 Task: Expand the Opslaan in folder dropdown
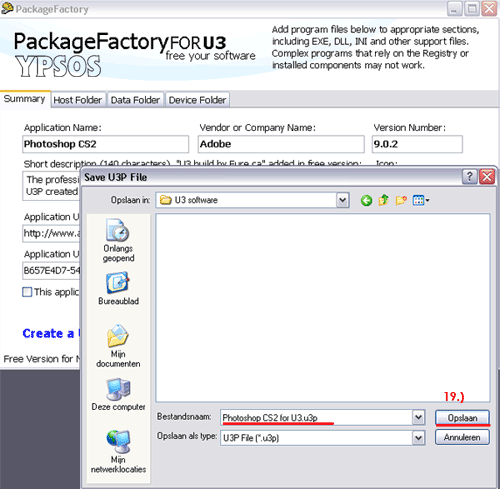342,200
